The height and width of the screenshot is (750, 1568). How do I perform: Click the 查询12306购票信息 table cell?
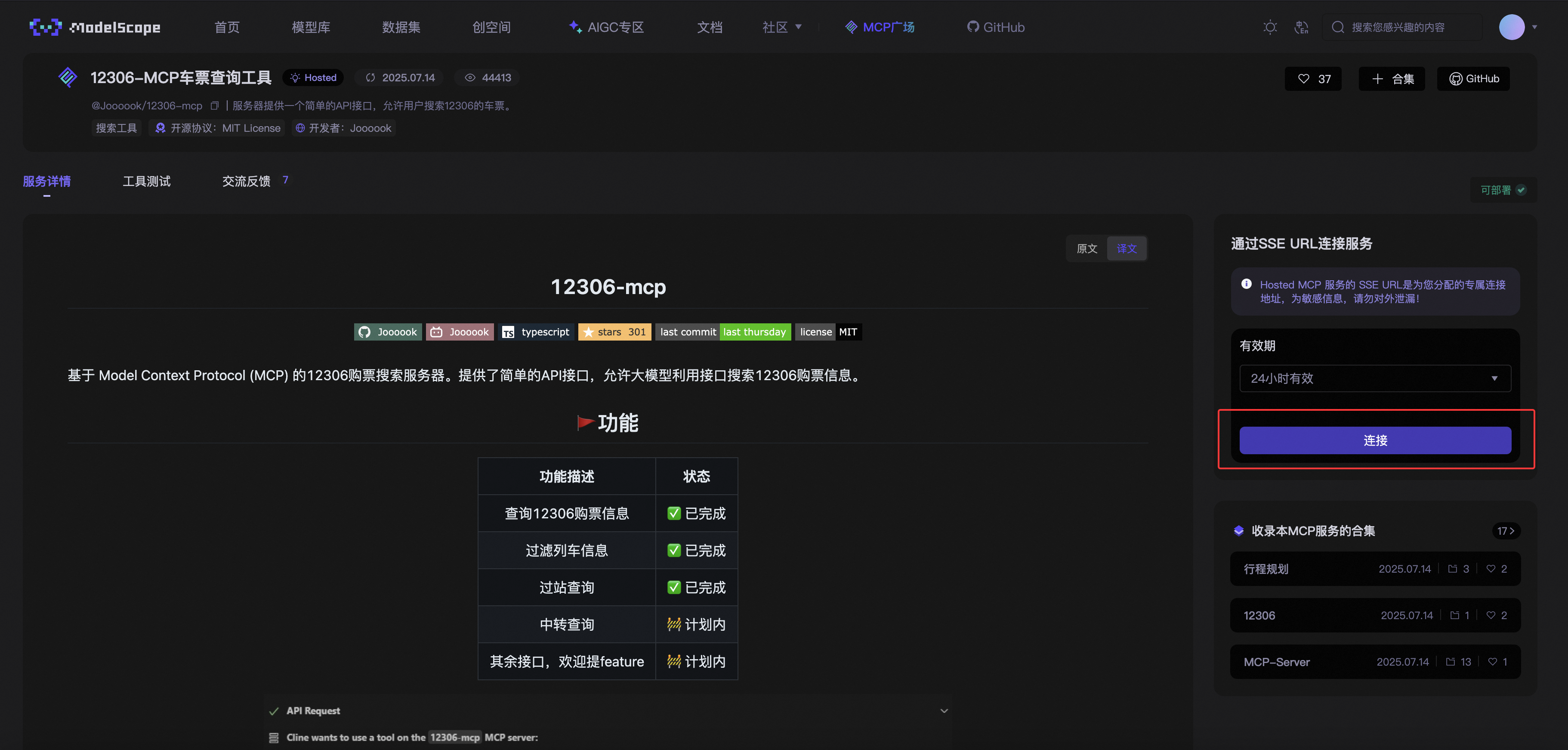[x=567, y=514]
